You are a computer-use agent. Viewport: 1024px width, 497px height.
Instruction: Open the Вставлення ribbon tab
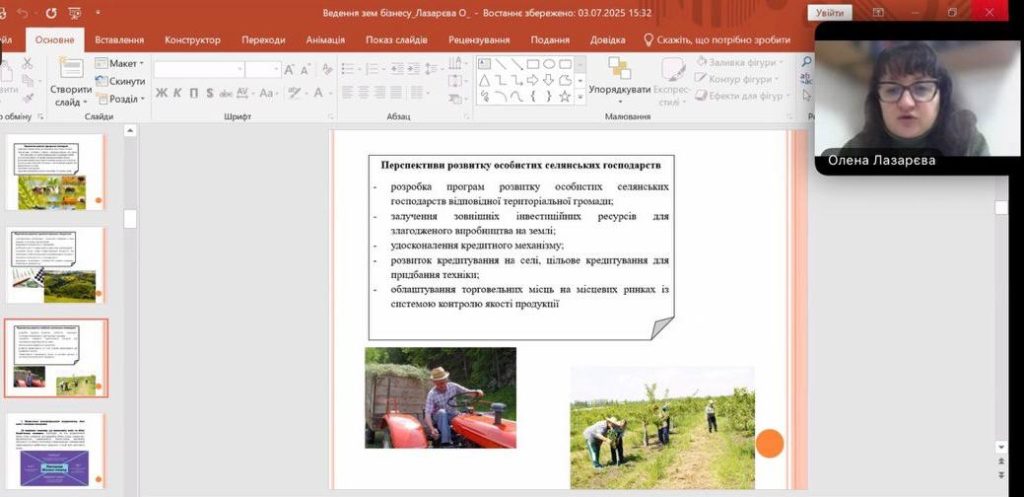119,40
